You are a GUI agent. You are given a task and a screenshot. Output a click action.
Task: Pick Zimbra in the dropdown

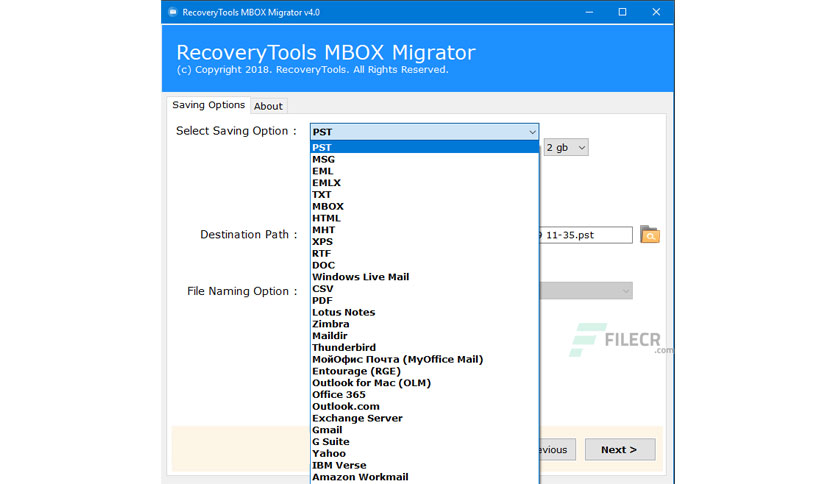[424, 324]
